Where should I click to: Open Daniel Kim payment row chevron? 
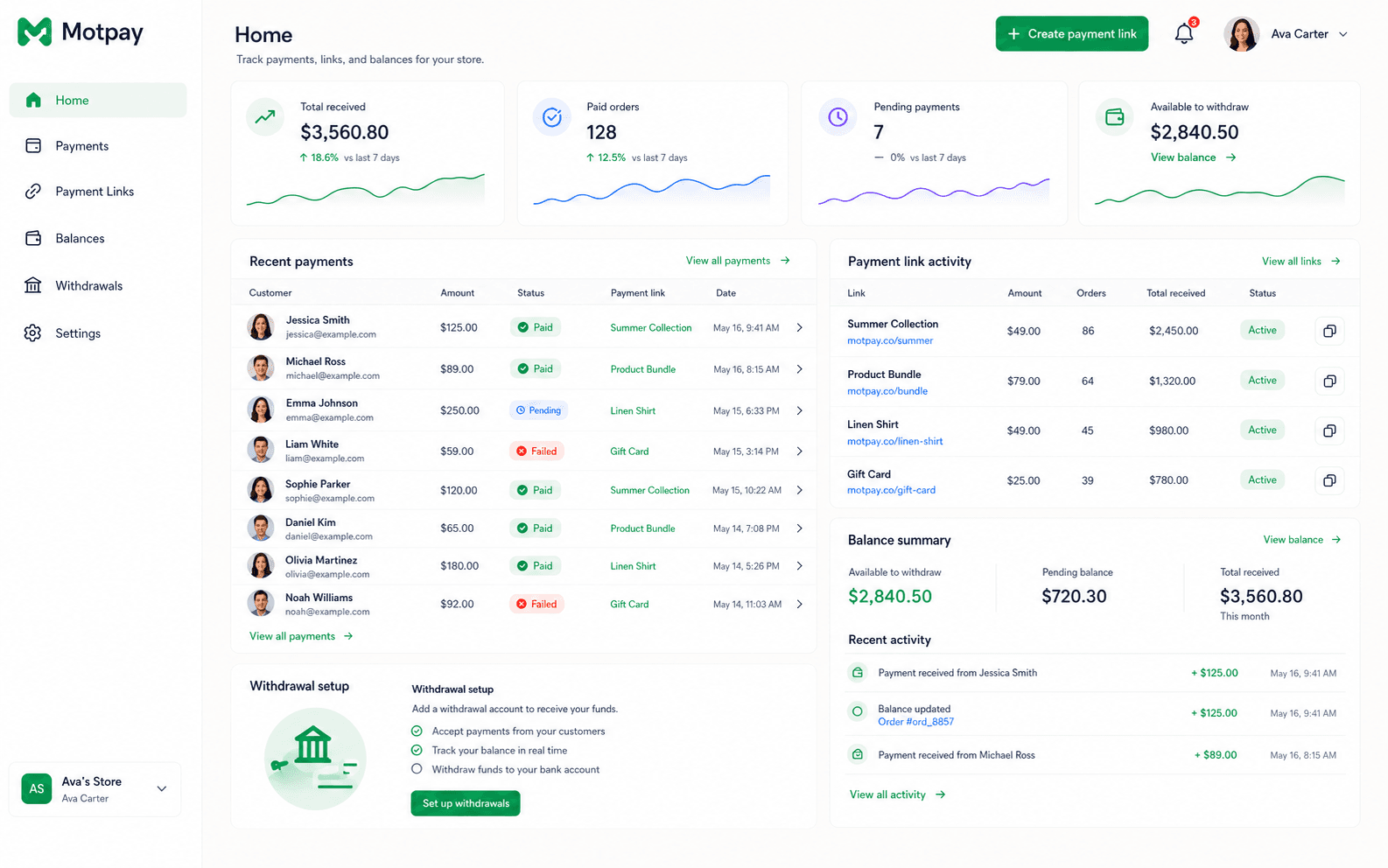pos(800,528)
